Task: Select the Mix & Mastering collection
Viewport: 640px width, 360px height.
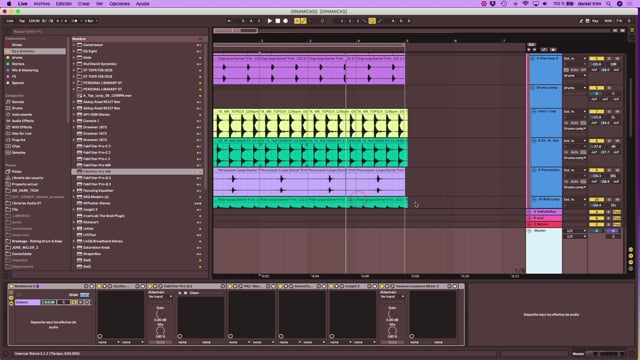Action: [x=25, y=70]
